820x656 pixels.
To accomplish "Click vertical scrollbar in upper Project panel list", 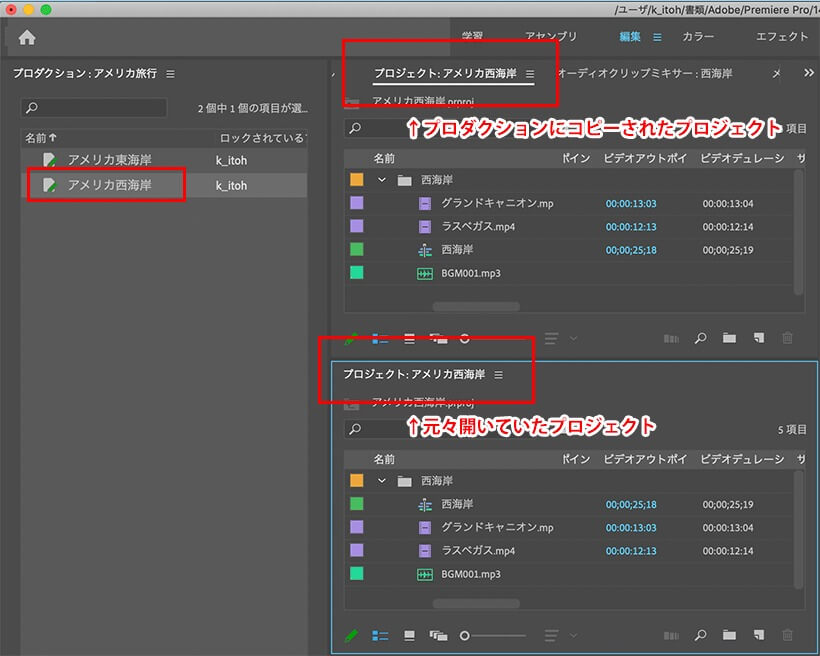I will click(x=798, y=232).
